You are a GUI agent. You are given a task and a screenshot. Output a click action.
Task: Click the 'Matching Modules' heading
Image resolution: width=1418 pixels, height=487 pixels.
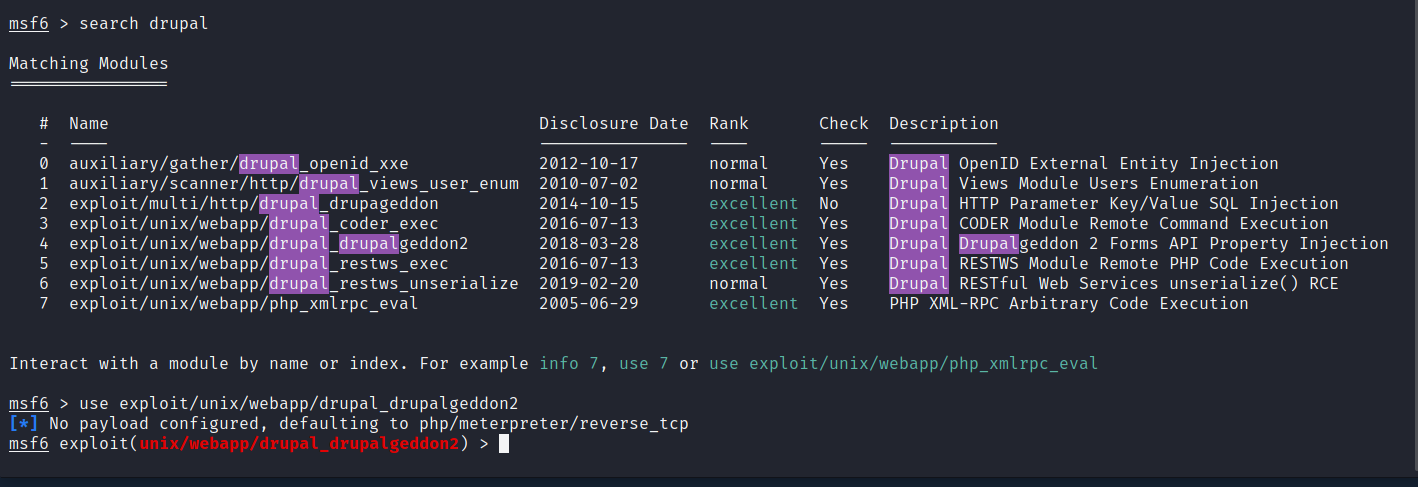88,64
